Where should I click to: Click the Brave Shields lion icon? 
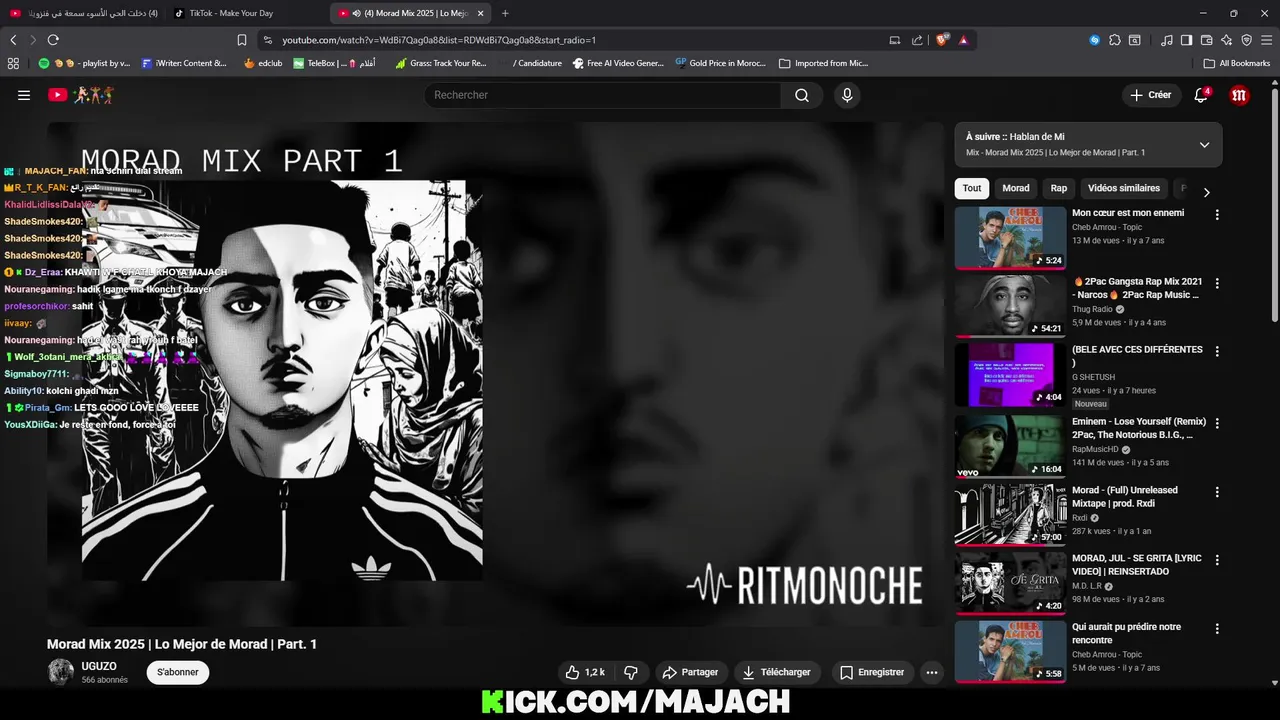click(942, 40)
